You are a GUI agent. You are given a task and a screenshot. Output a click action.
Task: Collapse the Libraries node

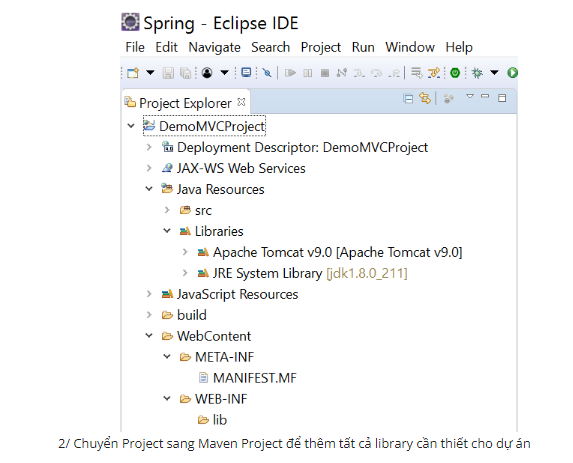click(x=167, y=231)
